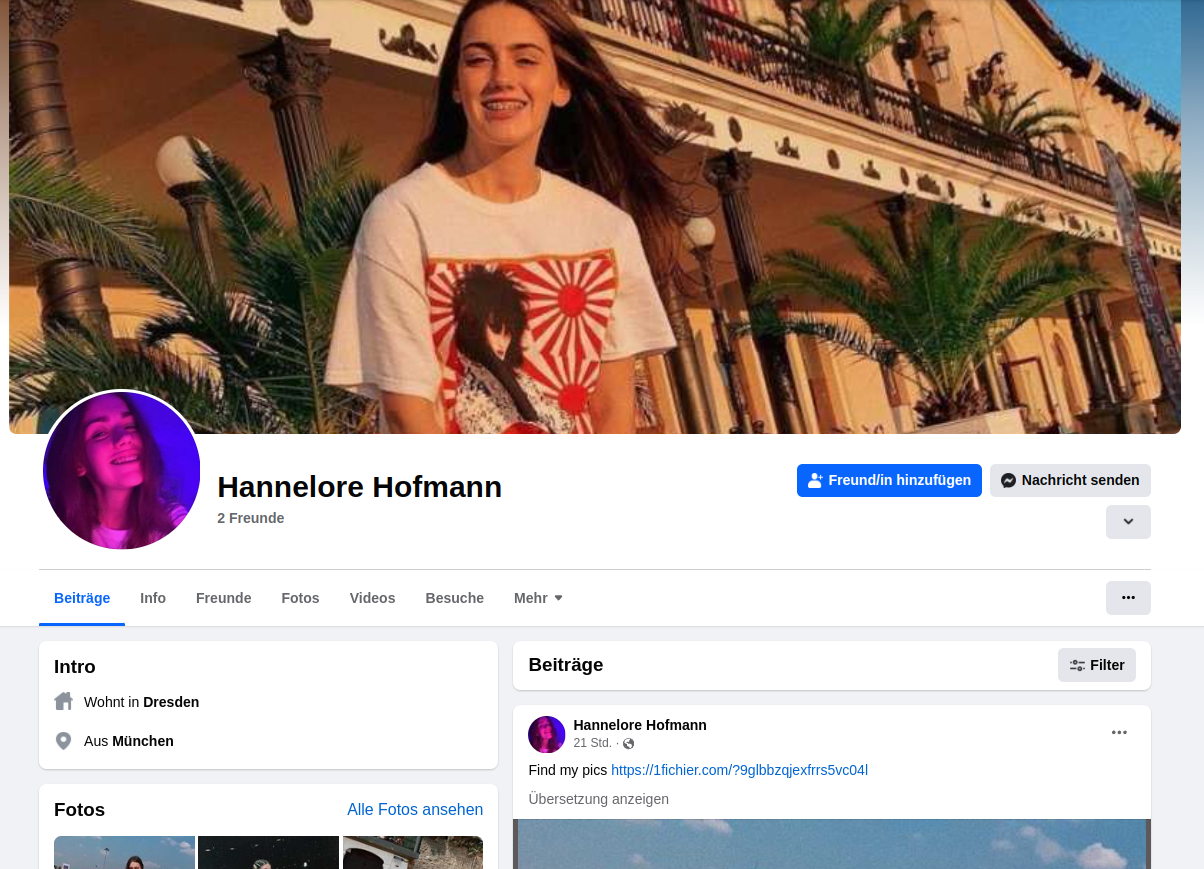Viewport: 1204px width, 869px height.
Task: Open the Filter button for posts
Action: click(1097, 665)
